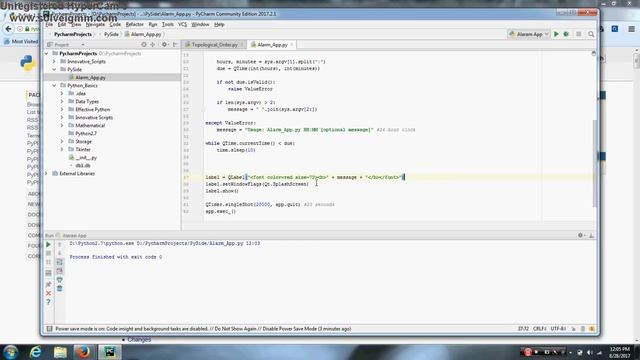Start debugging with the bug icon

pos(566,34)
